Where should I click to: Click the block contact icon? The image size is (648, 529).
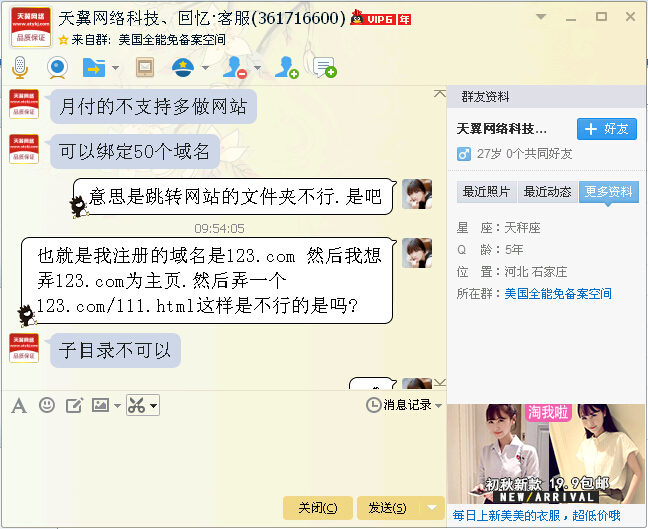click(234, 67)
